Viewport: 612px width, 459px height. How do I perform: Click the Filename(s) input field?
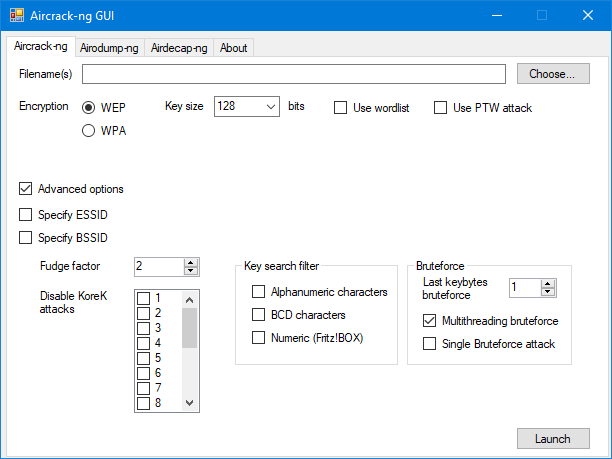point(294,74)
